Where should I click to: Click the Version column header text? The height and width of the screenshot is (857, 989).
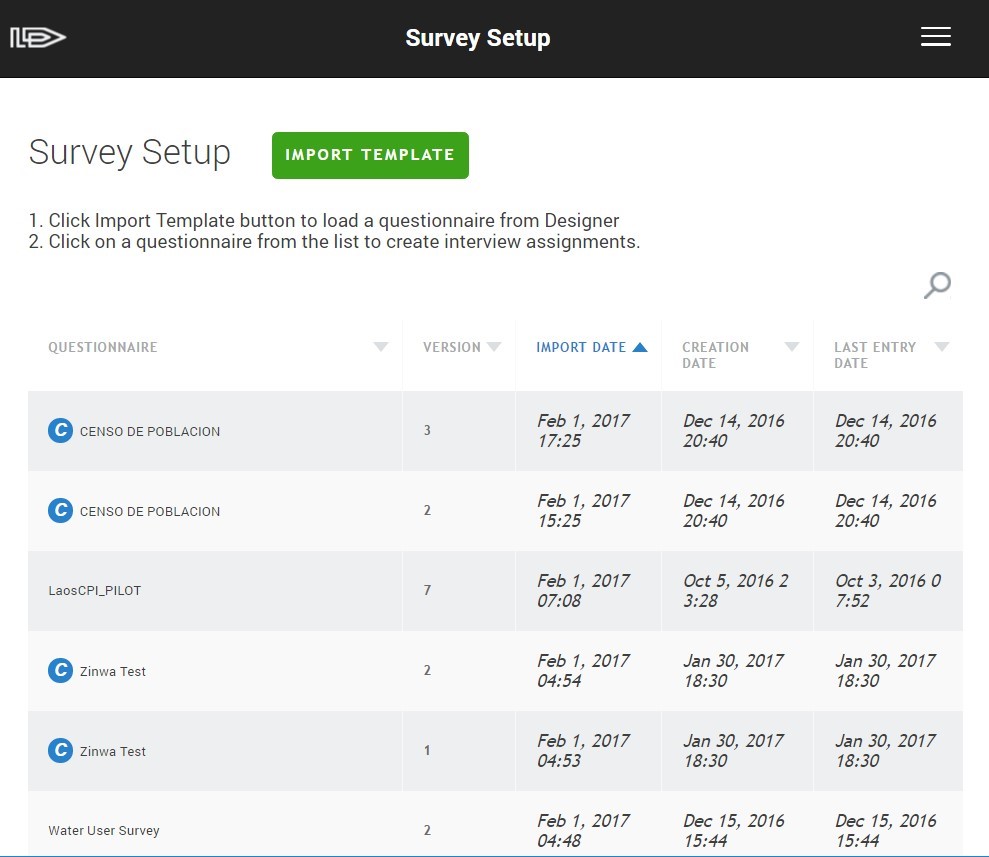point(452,347)
